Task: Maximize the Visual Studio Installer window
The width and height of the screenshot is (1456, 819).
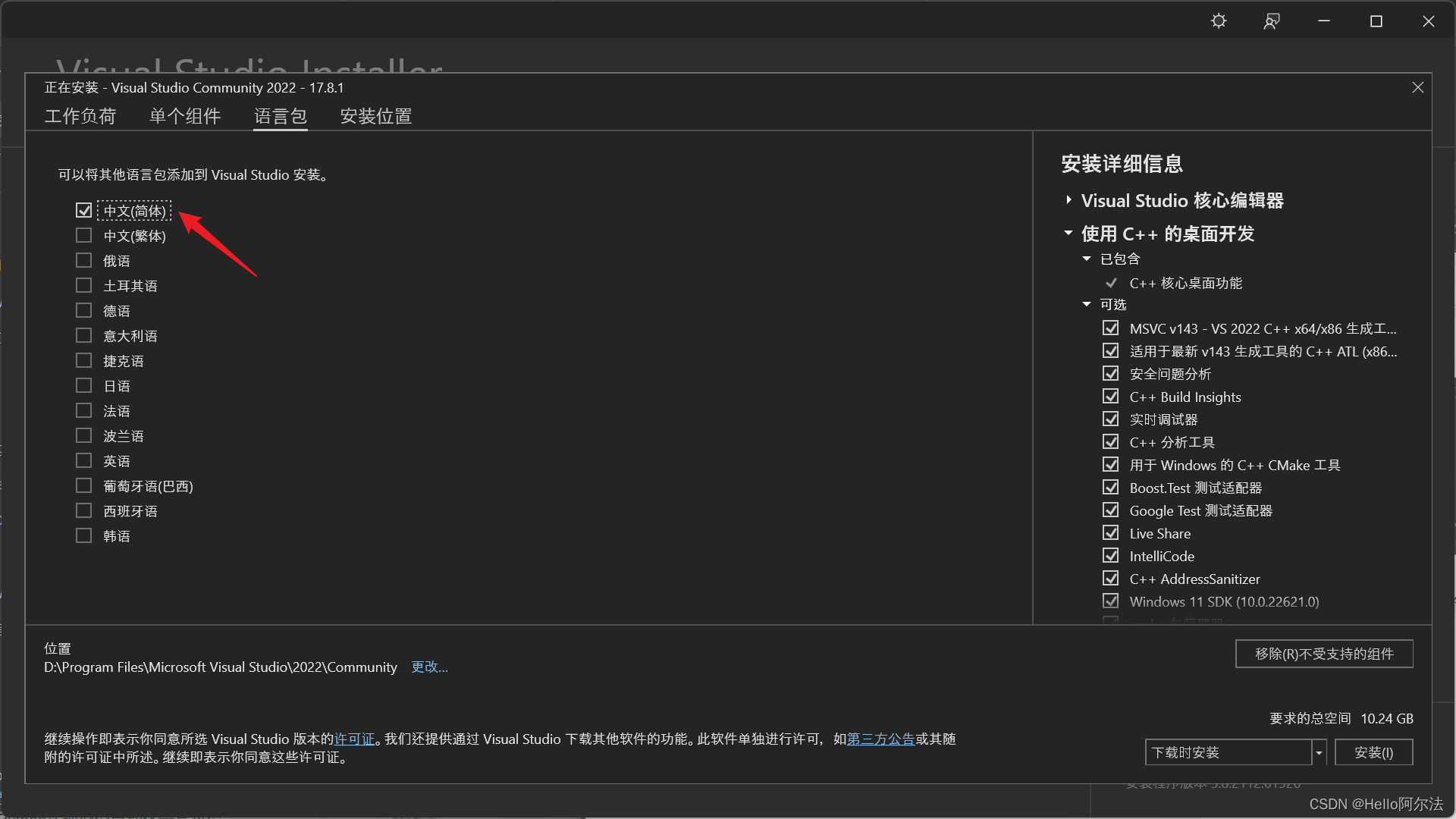Action: tap(1376, 21)
